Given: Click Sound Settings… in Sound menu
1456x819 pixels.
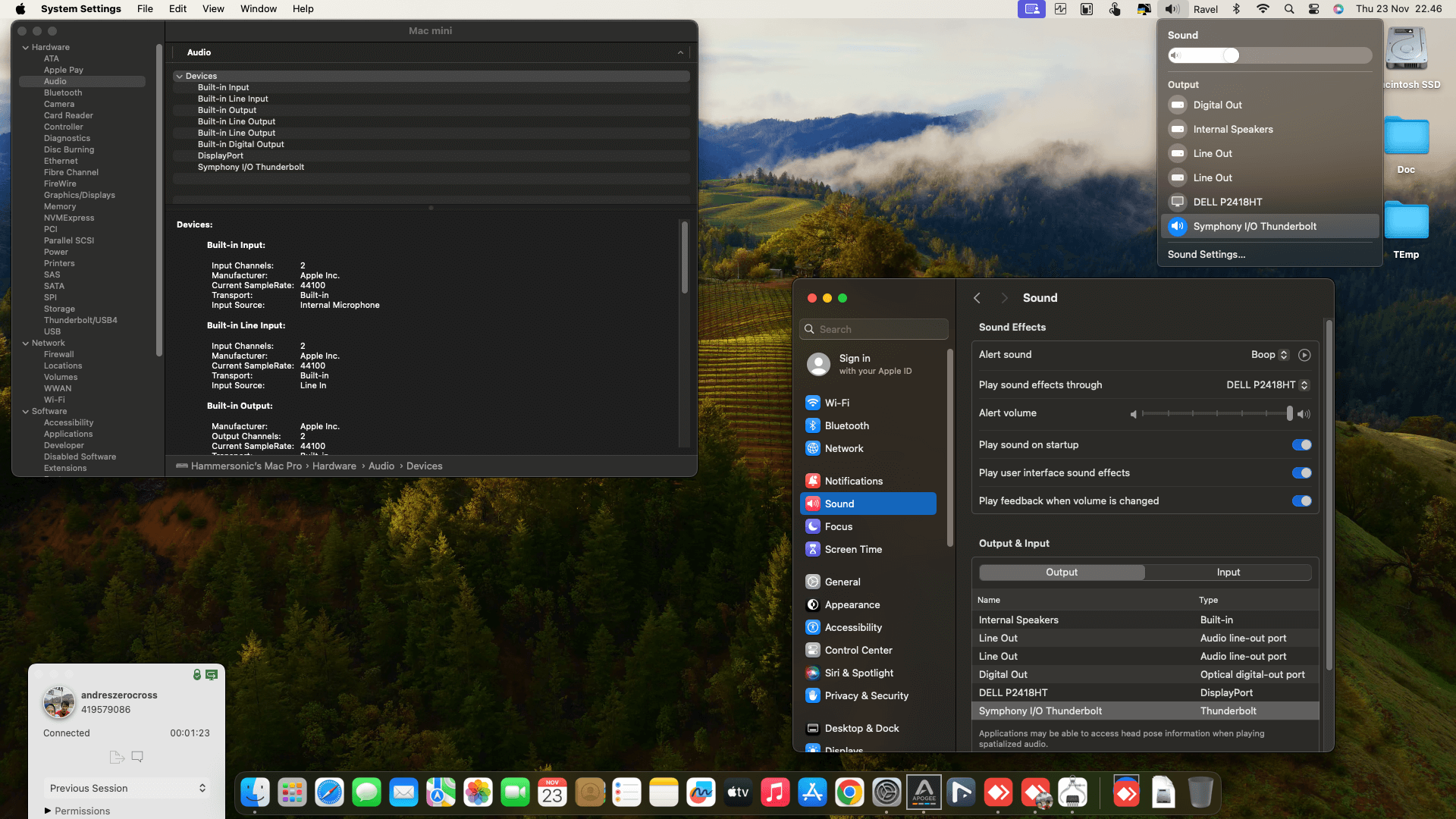Looking at the screenshot, I should click(1207, 255).
